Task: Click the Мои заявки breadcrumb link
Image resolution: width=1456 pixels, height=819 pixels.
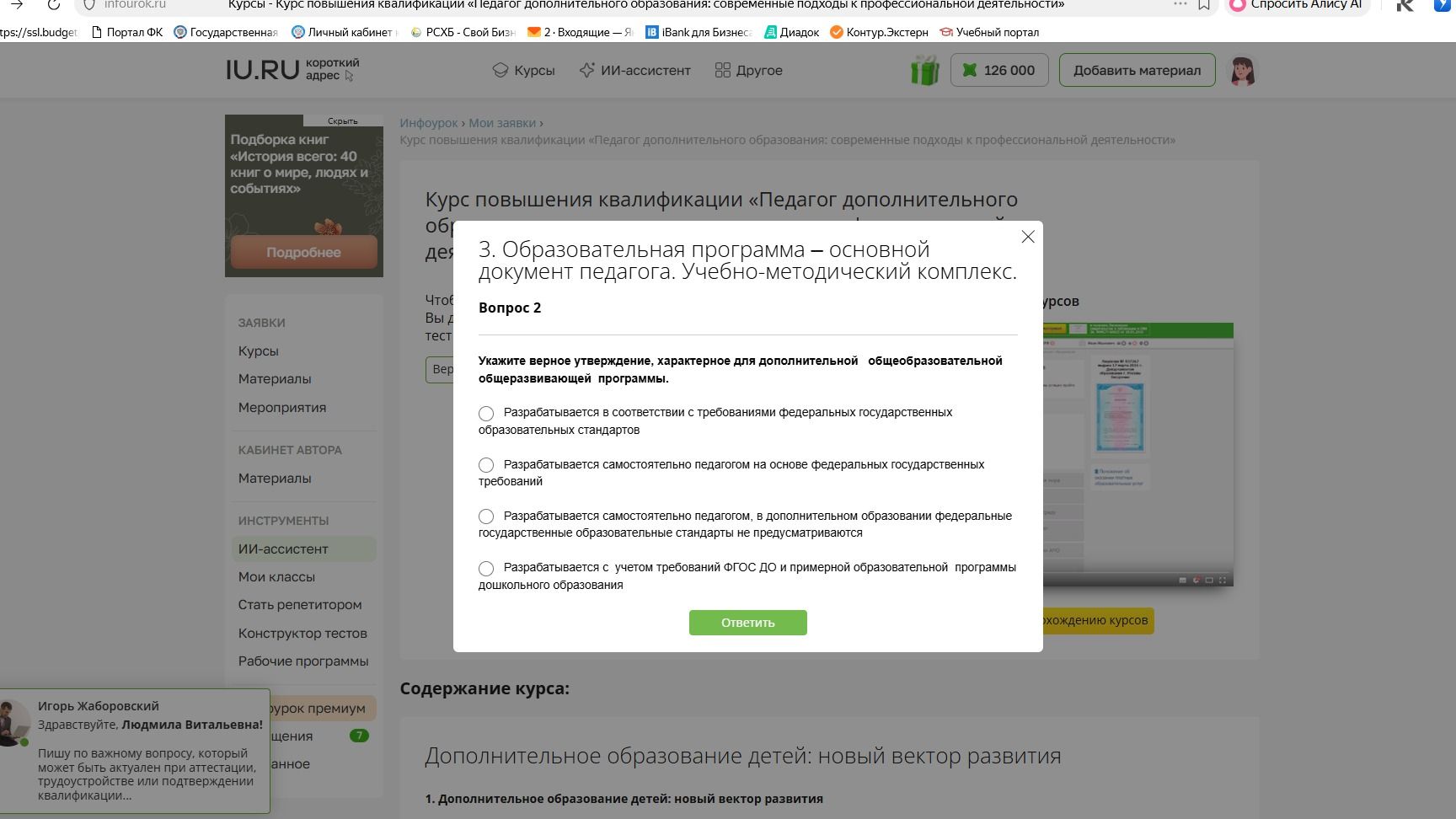Action: click(x=502, y=123)
